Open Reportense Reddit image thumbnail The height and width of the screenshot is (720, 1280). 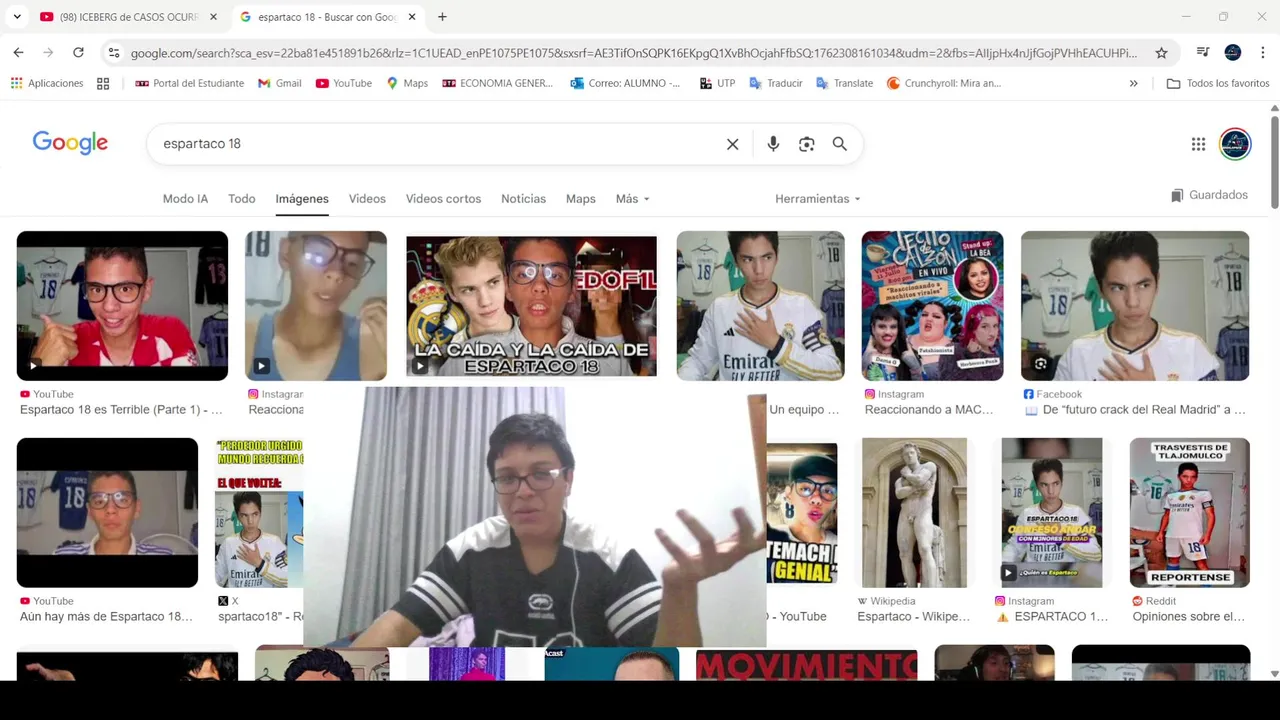1189,512
